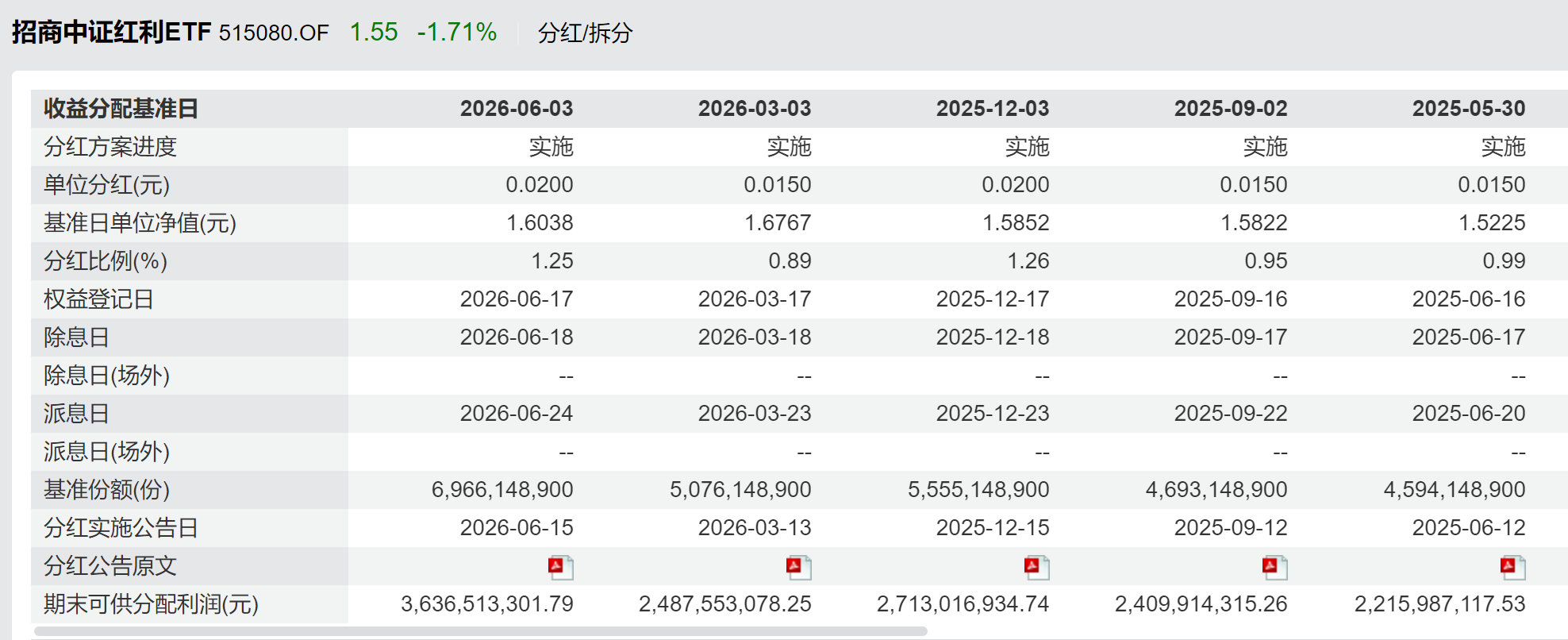The height and width of the screenshot is (640, 1568).
Task: Select the 分红/拆分 tab in the header
Action: (x=585, y=33)
